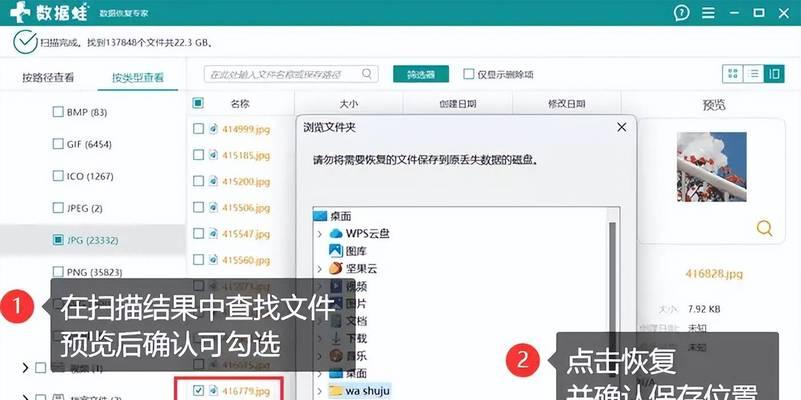Toggle the JPG (23332) checkbox
Viewport: 801px width, 400px height.
point(58,240)
